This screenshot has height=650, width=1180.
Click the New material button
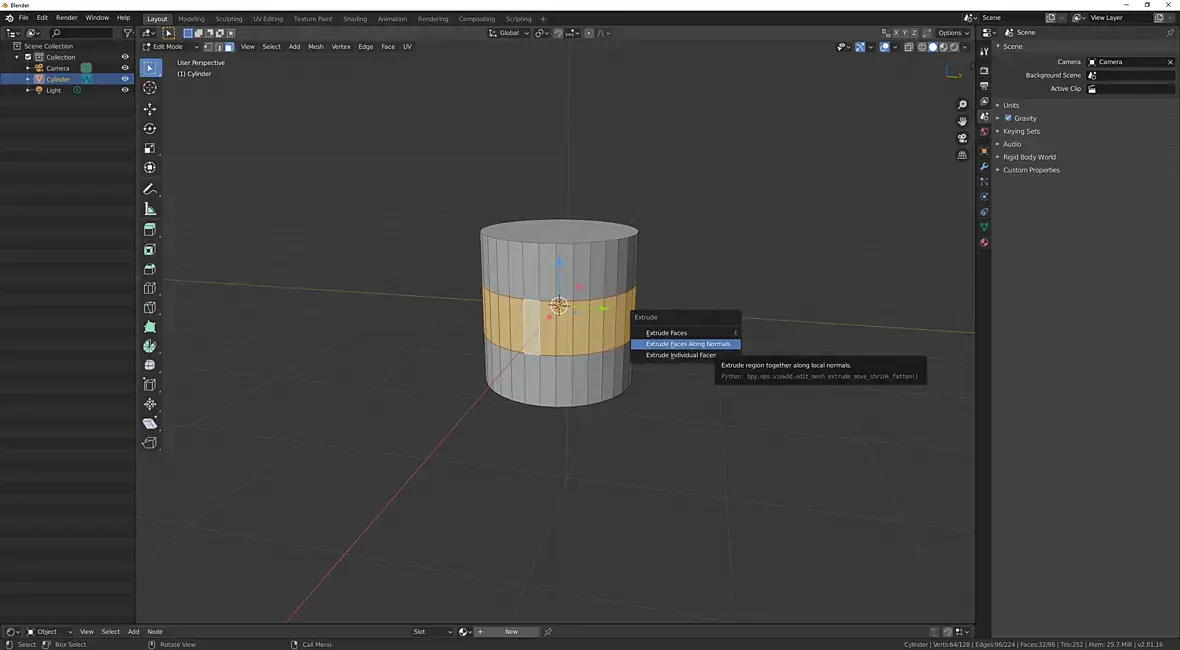click(x=511, y=632)
